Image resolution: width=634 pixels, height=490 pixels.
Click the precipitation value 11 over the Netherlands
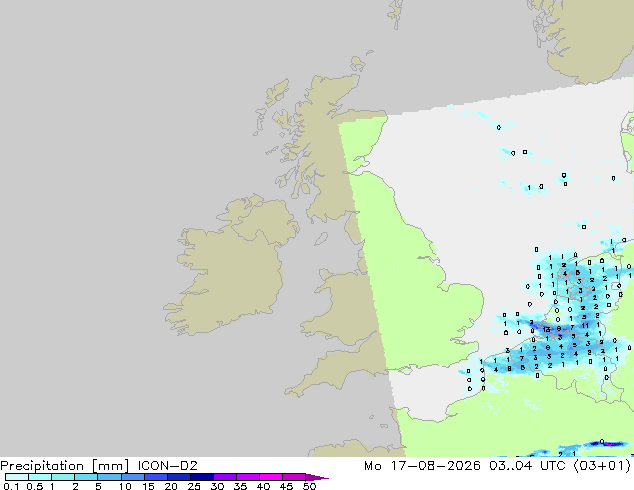(x=585, y=325)
